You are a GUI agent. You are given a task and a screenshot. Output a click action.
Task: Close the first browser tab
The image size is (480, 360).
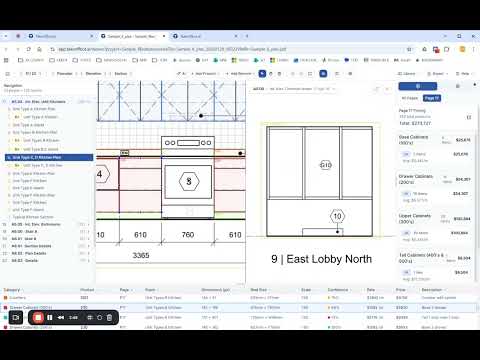click(91, 36)
